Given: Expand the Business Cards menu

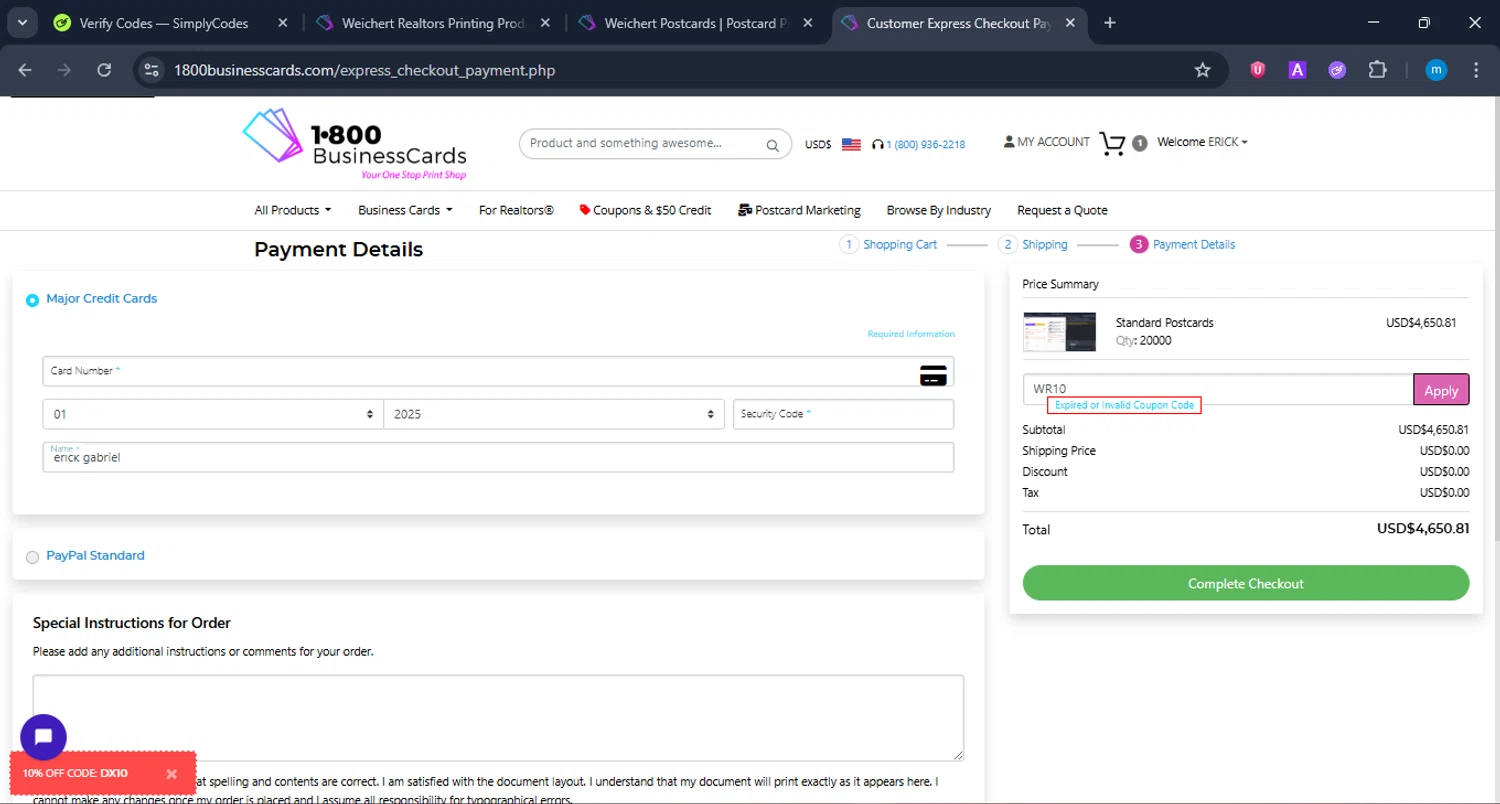Looking at the screenshot, I should pos(405,210).
